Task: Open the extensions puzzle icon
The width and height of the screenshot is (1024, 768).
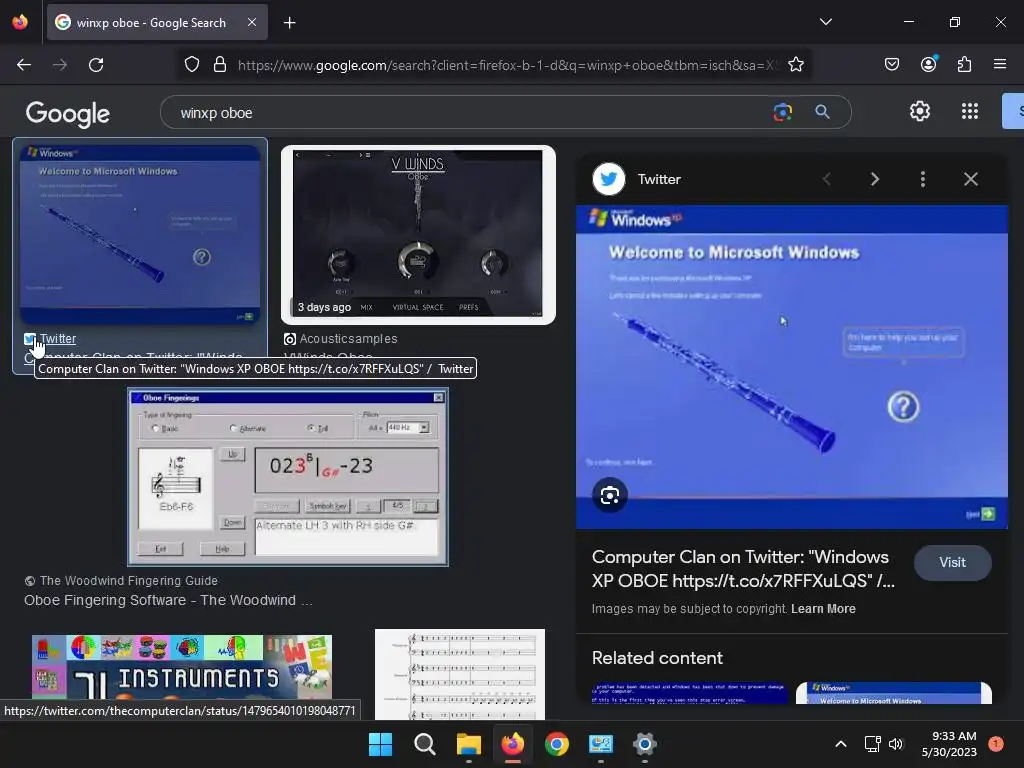Action: coord(964,64)
